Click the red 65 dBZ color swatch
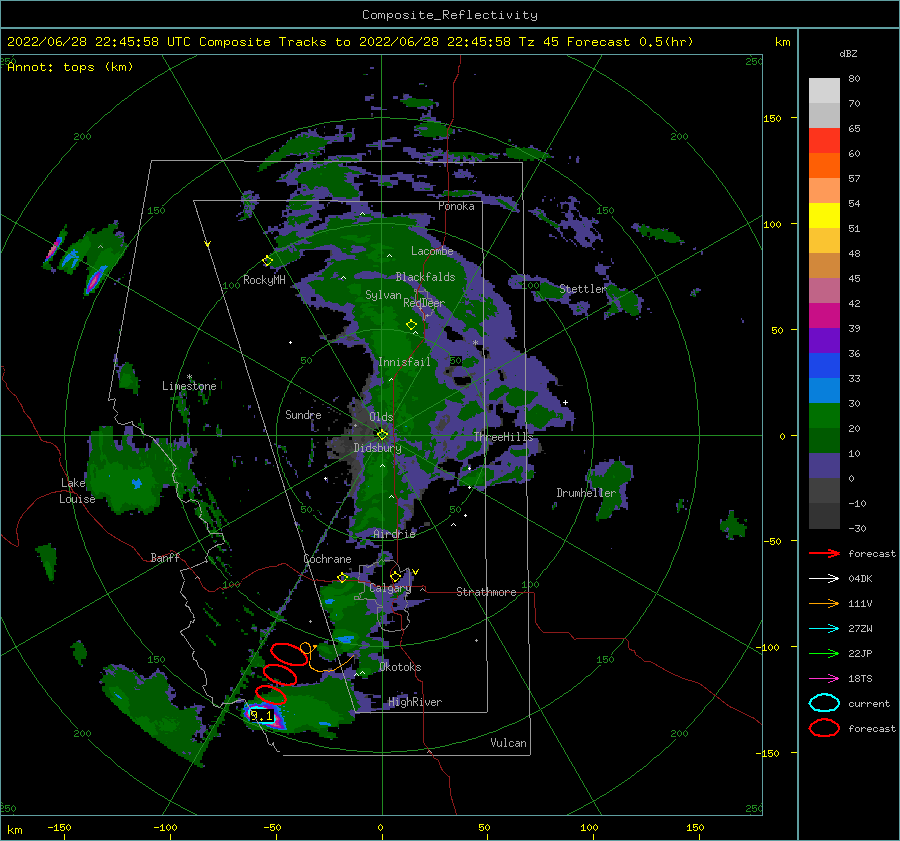 coord(824,141)
